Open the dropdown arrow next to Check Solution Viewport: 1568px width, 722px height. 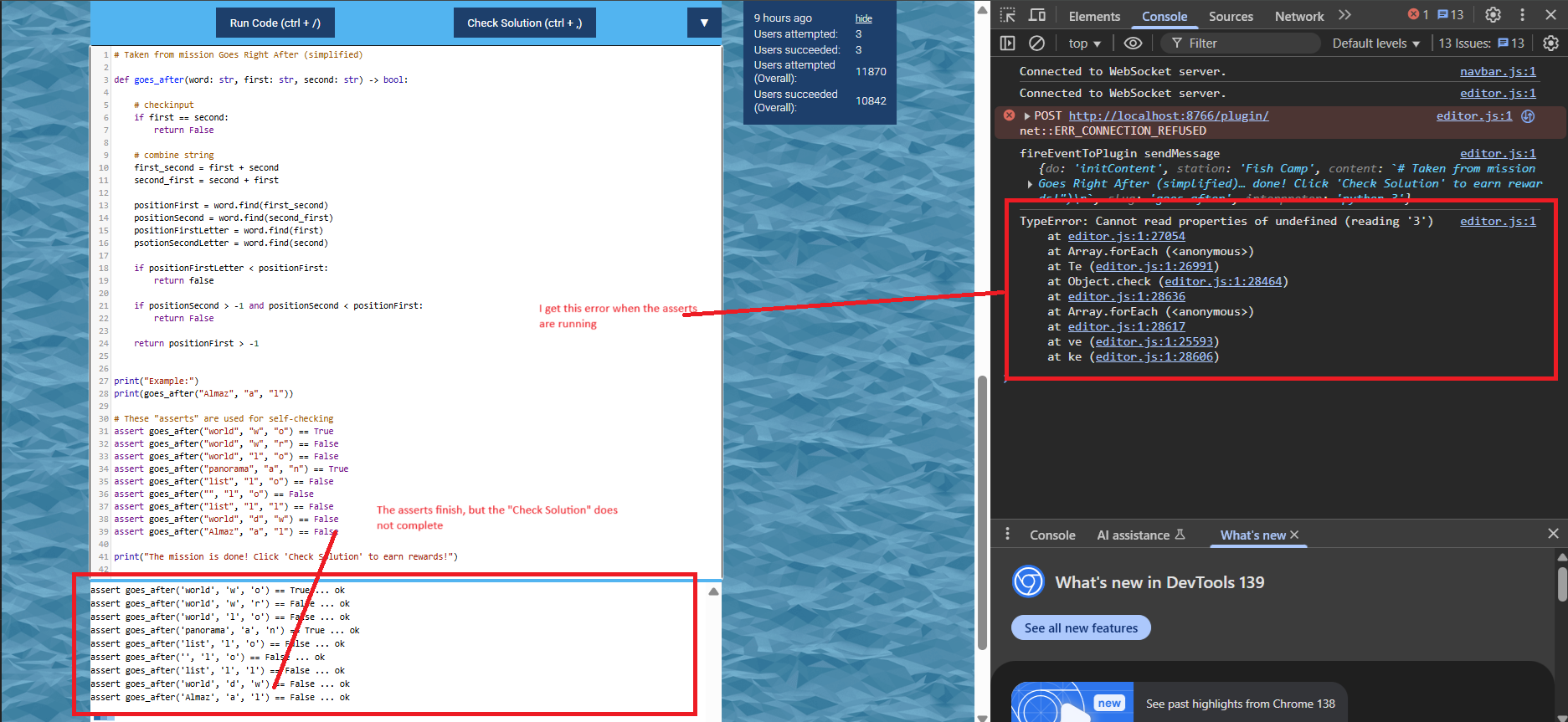(704, 23)
